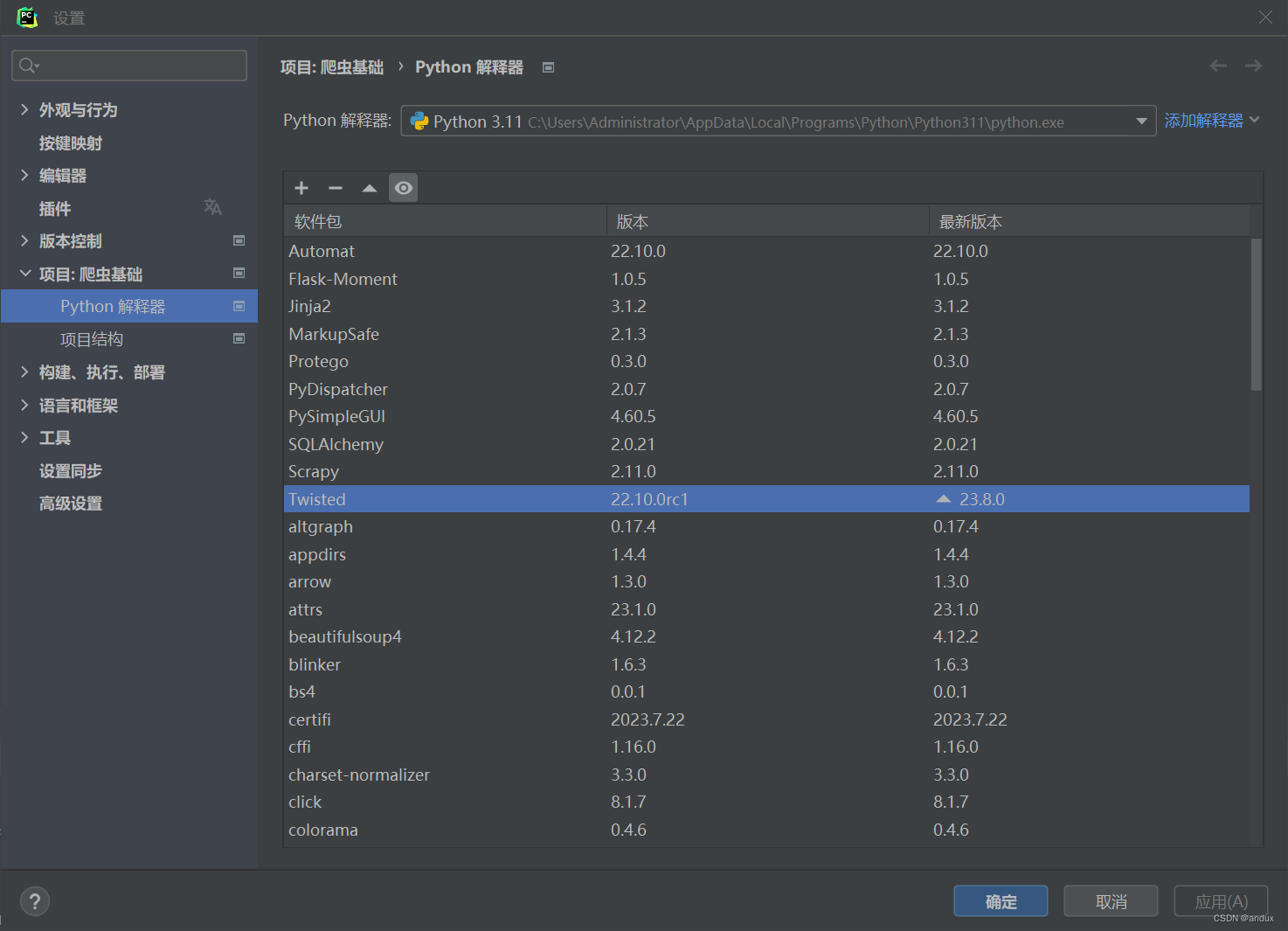This screenshot has width=1288, height=931.
Task: Click the 取消 button
Action: [x=1111, y=901]
